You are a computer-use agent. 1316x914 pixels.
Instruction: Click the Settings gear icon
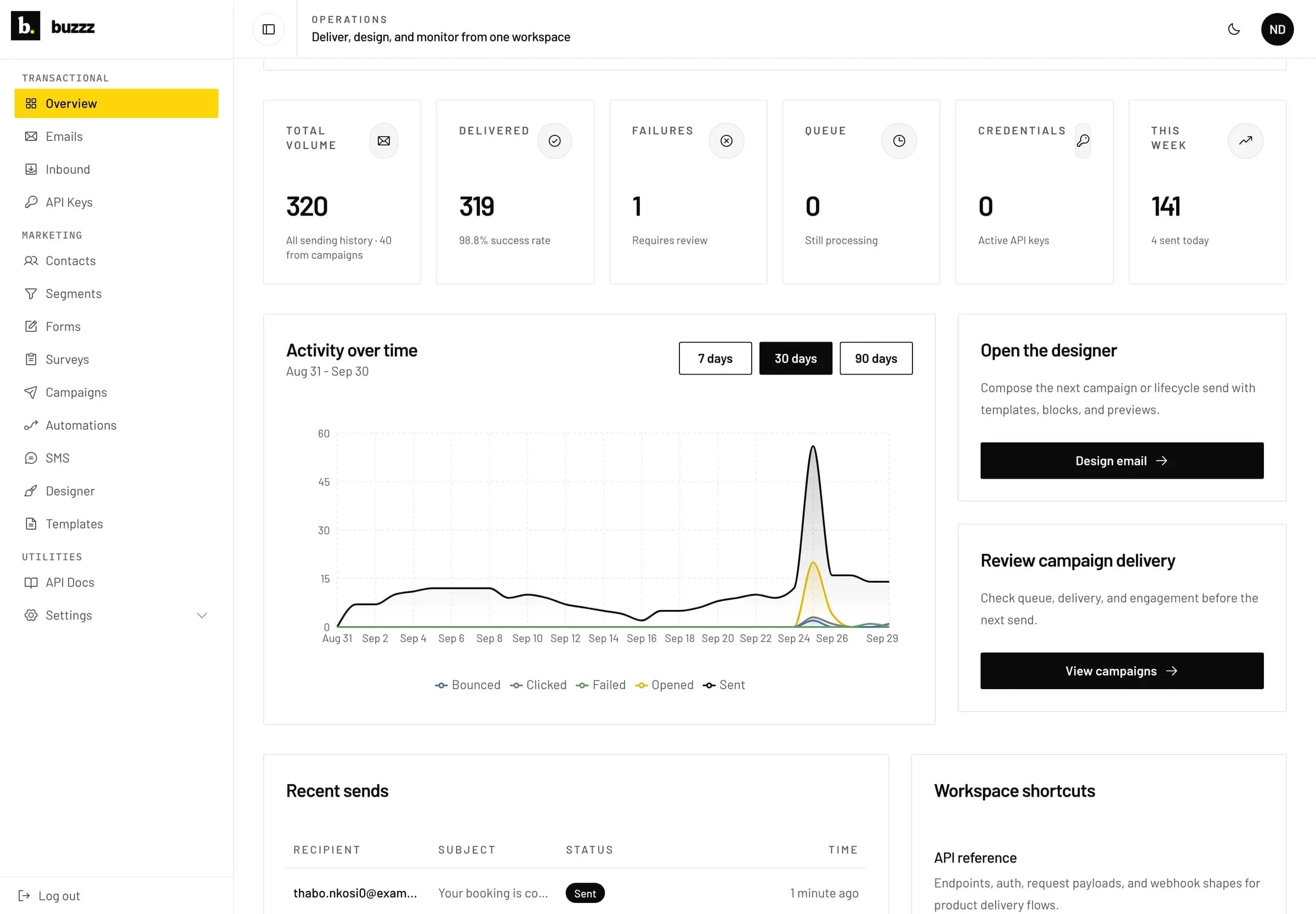coord(31,615)
